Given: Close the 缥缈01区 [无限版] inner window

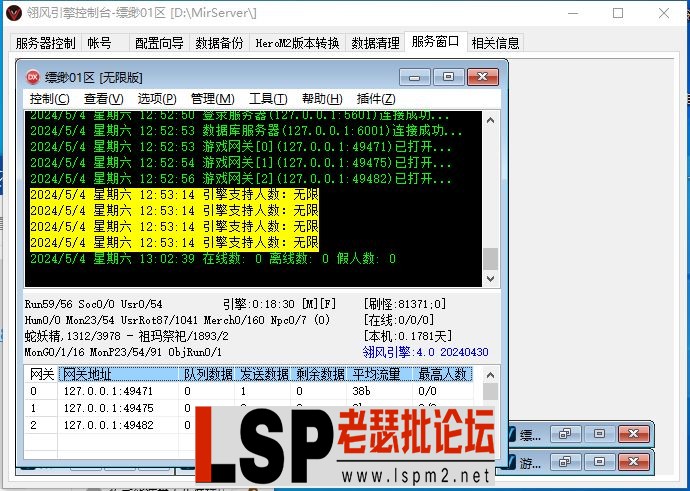Looking at the screenshot, I should (483, 77).
